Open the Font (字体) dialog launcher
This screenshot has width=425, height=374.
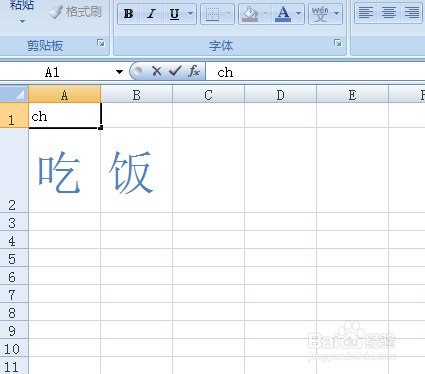pos(338,43)
